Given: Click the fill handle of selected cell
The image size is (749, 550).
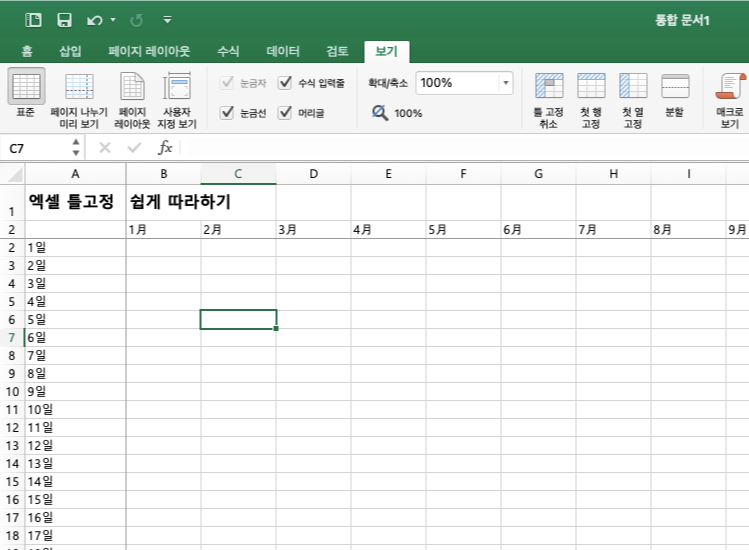Looking at the screenshot, I should (276, 328).
